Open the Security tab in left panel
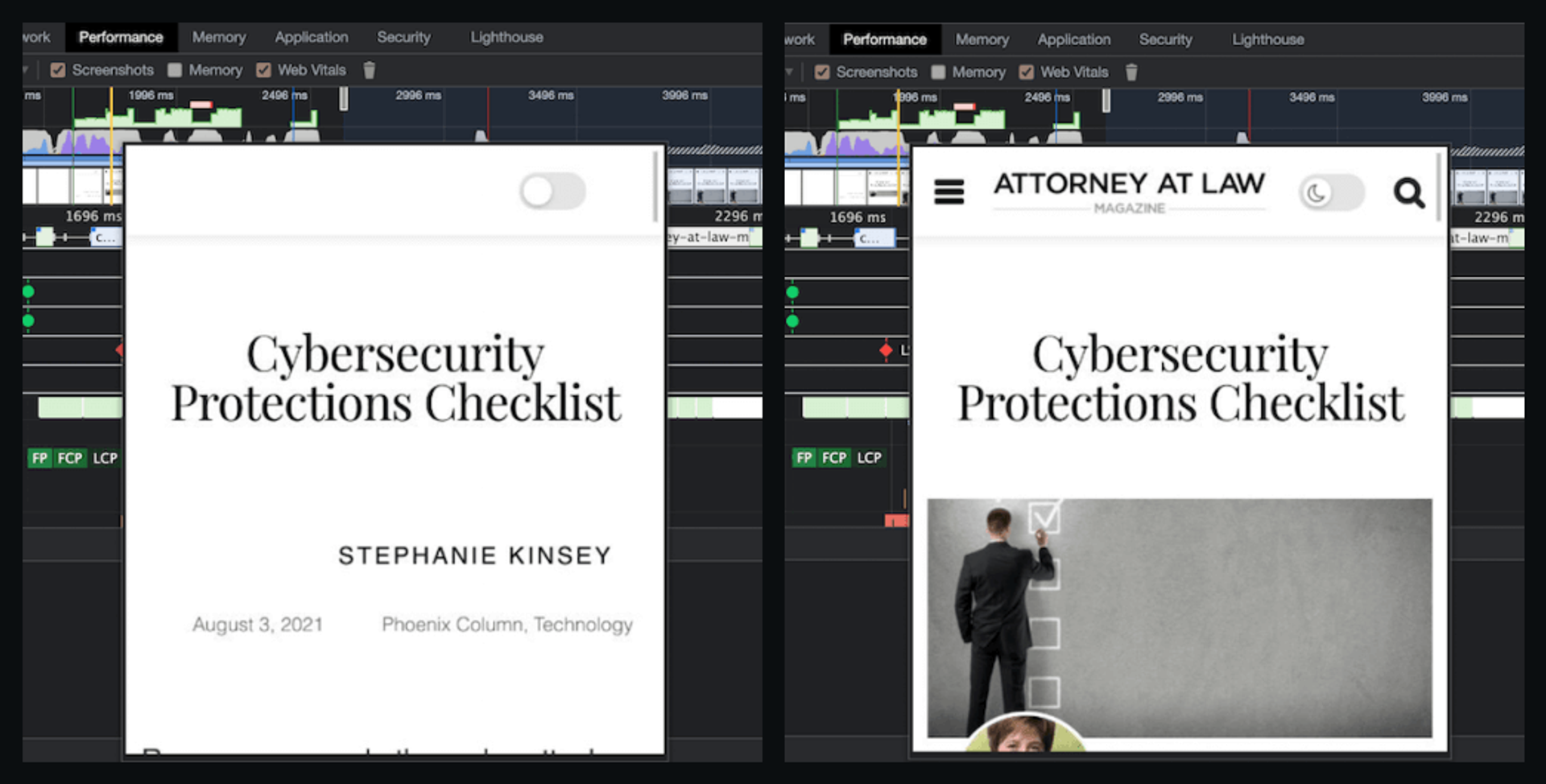Screen dimensions: 1546x784 (x=404, y=37)
